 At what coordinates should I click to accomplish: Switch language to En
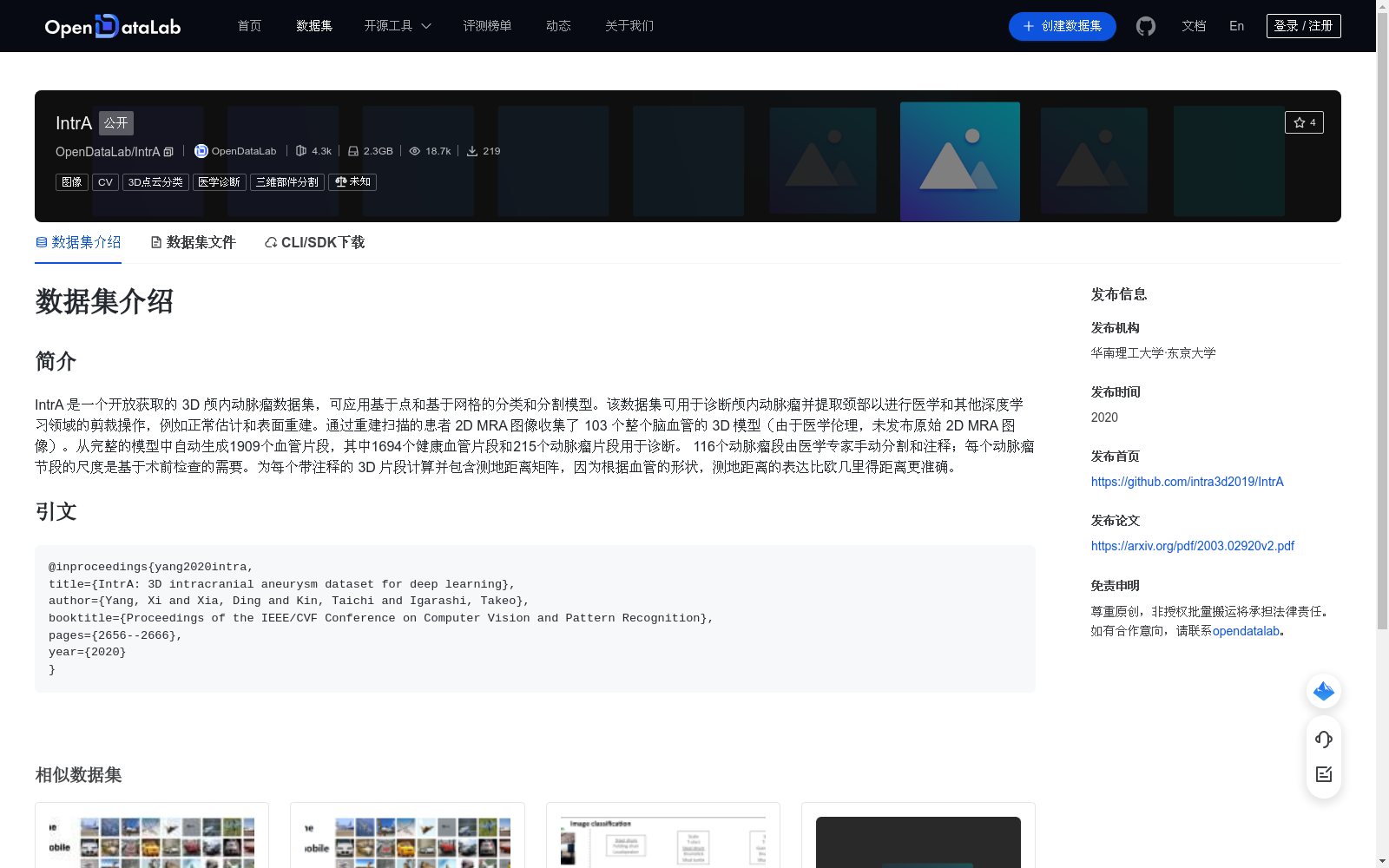pyautogui.click(x=1236, y=26)
